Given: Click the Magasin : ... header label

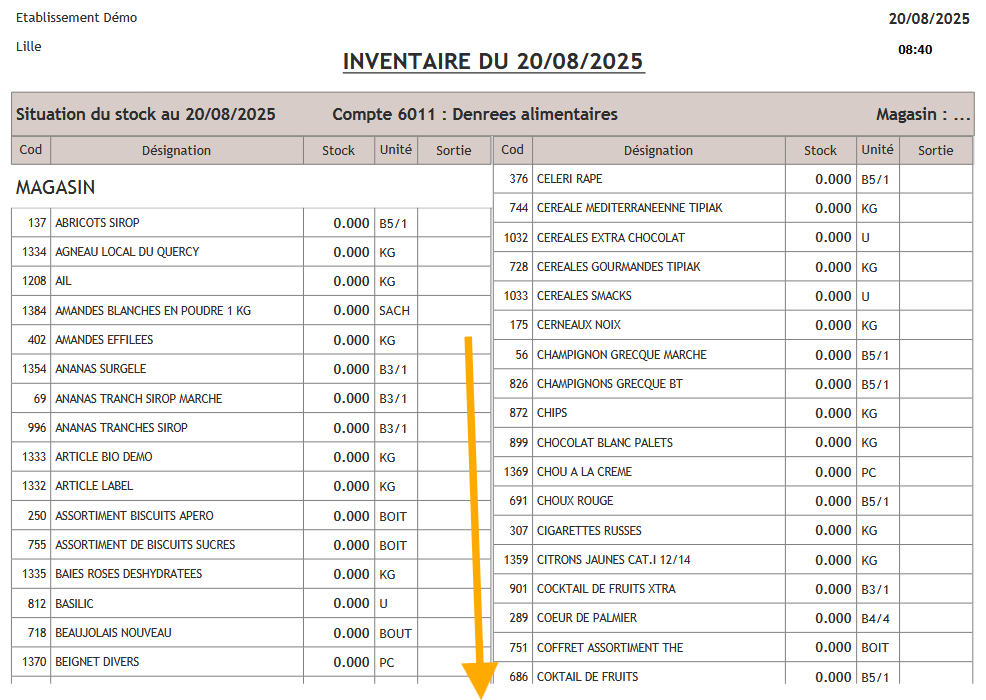Looking at the screenshot, I should click(923, 114).
